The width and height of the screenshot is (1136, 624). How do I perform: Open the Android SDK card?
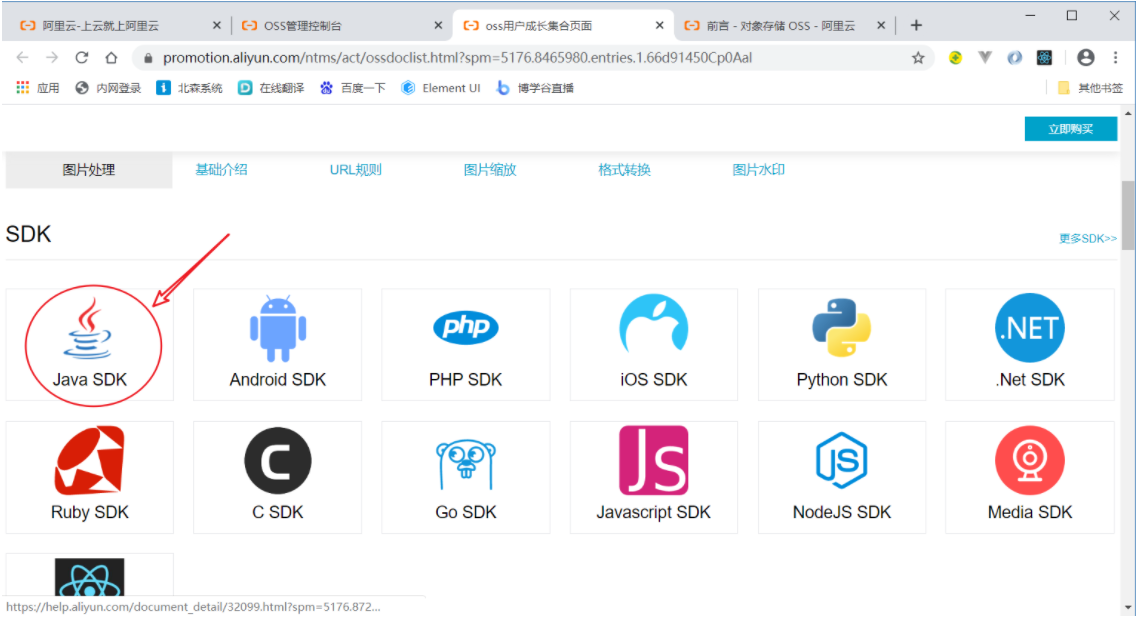pyautogui.click(x=277, y=344)
